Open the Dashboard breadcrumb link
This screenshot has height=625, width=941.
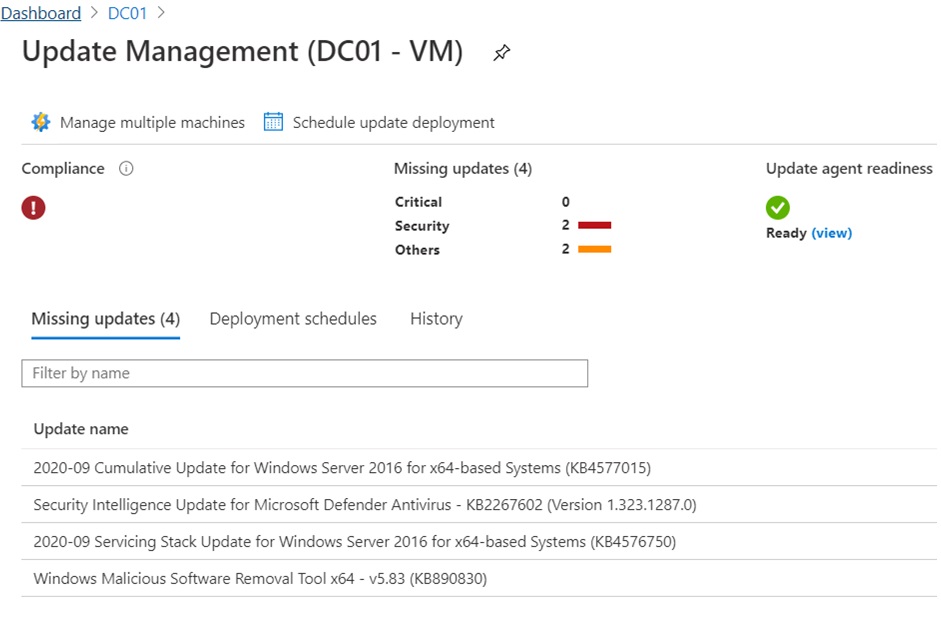41,13
